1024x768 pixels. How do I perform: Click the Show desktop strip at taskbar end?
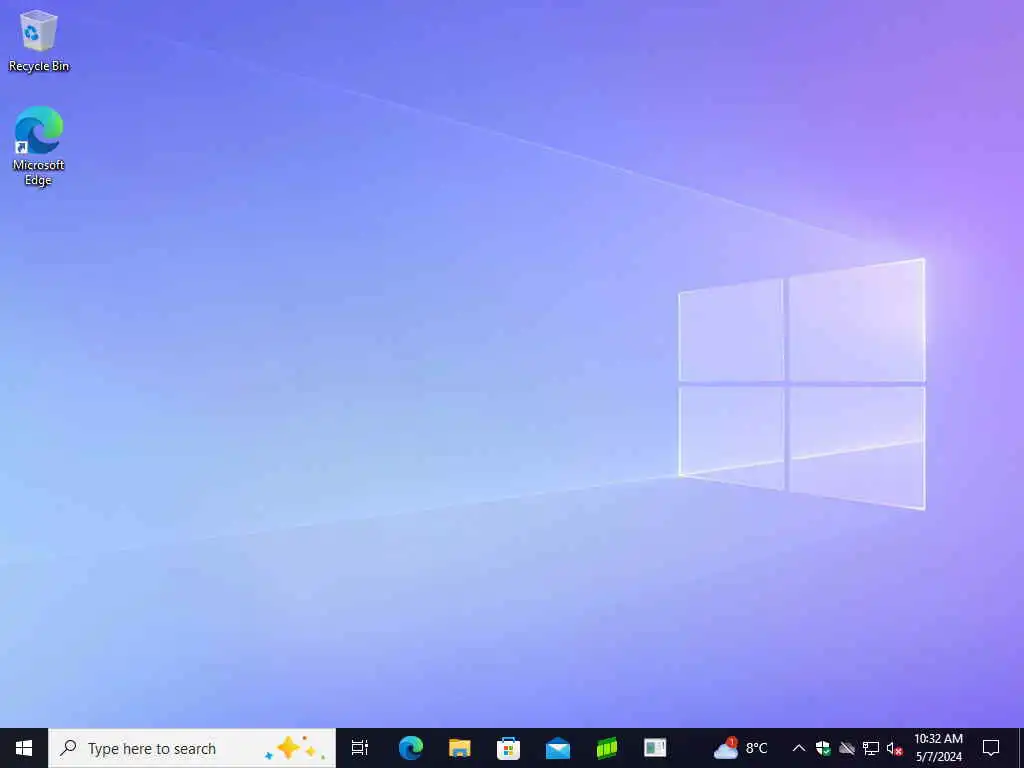click(1021, 748)
